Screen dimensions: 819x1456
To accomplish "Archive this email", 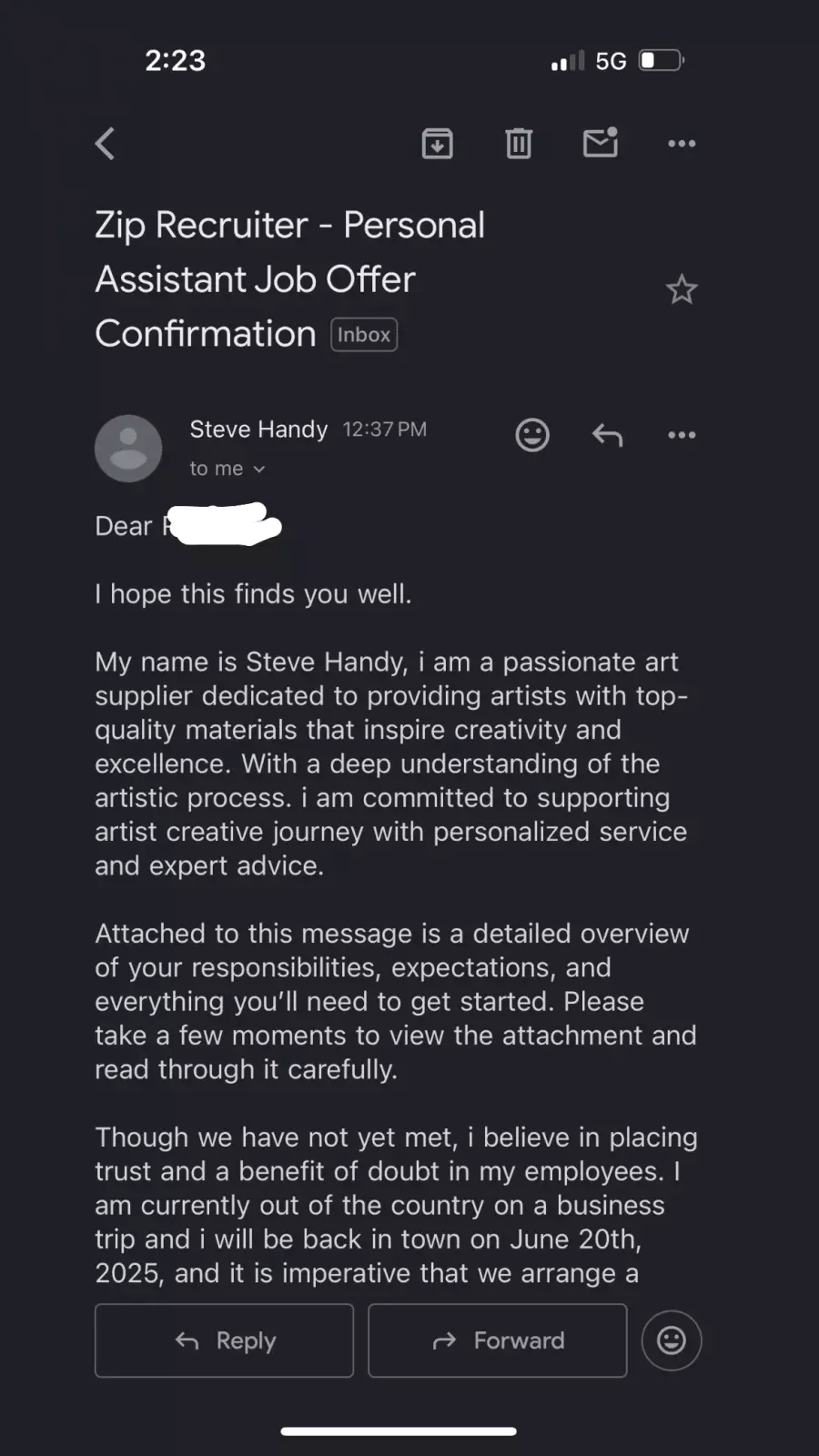I will [438, 144].
